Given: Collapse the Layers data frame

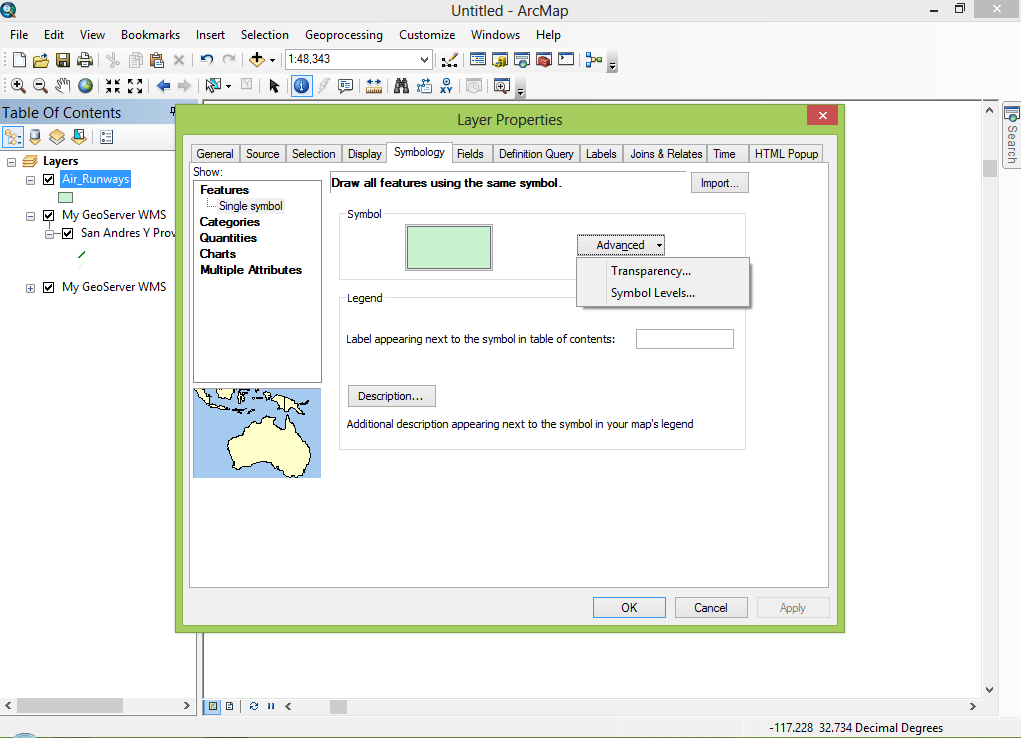Looking at the screenshot, I should 11,162.
